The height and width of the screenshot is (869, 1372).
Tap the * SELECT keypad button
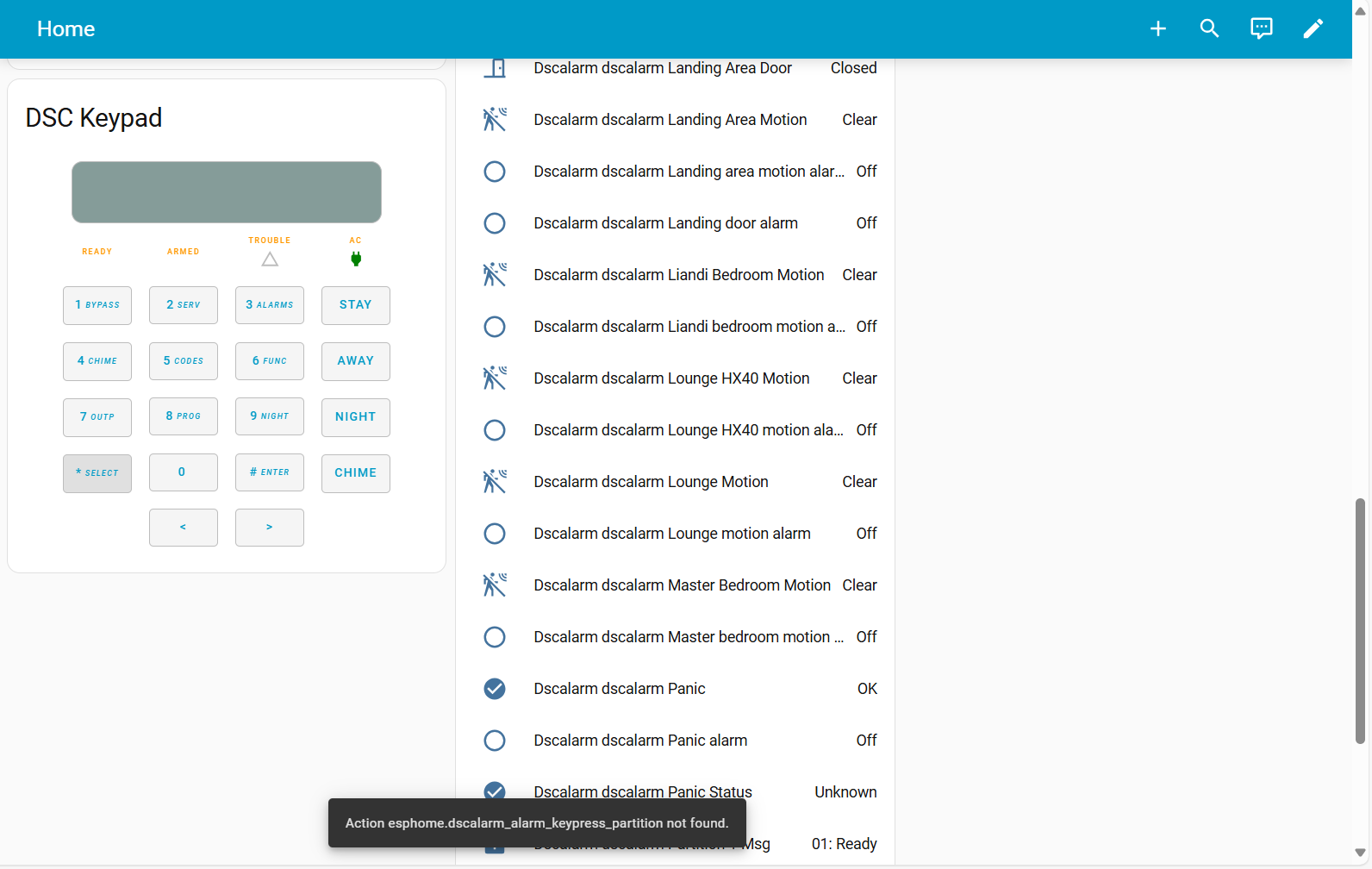[x=97, y=473]
